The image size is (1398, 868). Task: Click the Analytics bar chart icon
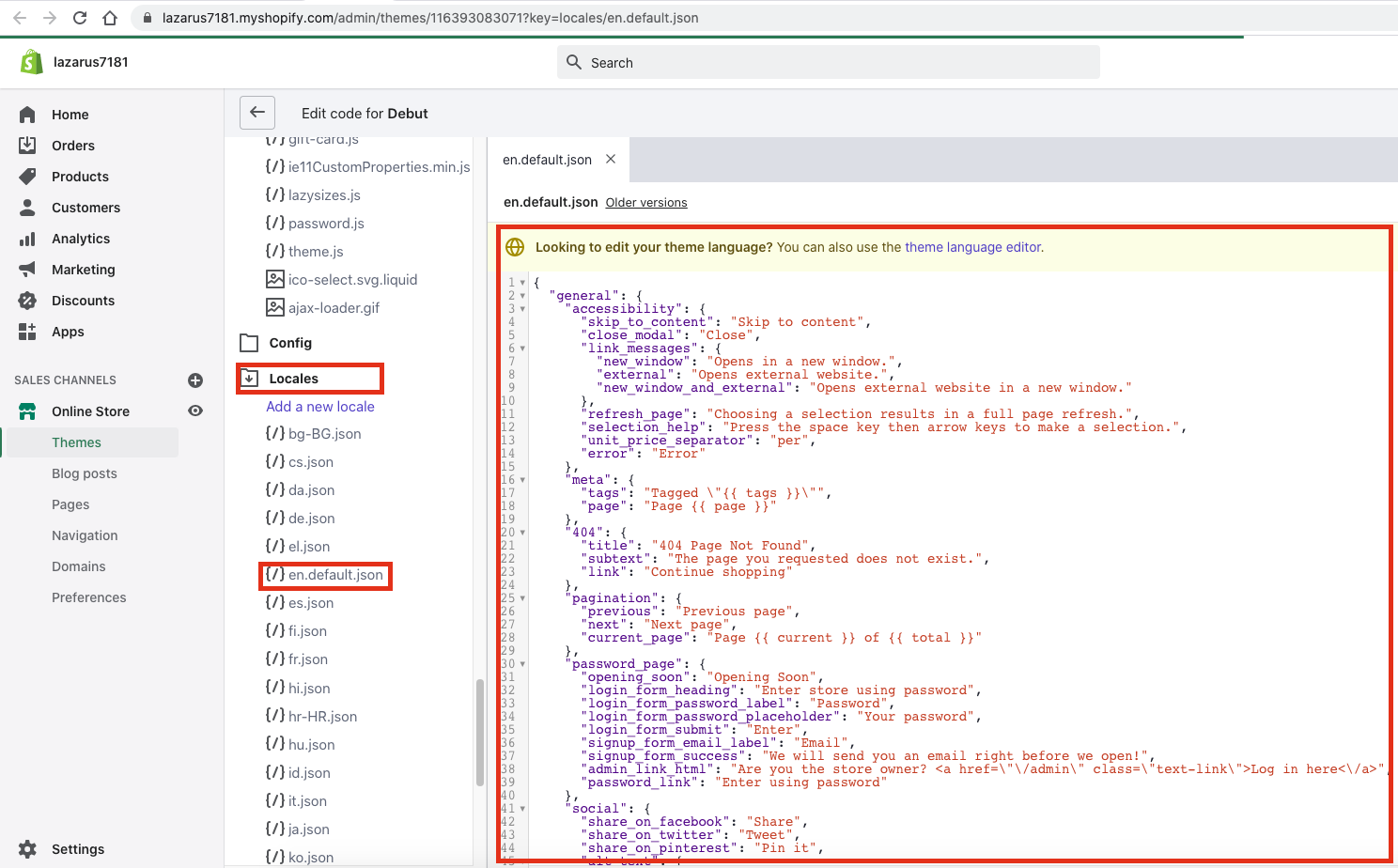(x=27, y=239)
